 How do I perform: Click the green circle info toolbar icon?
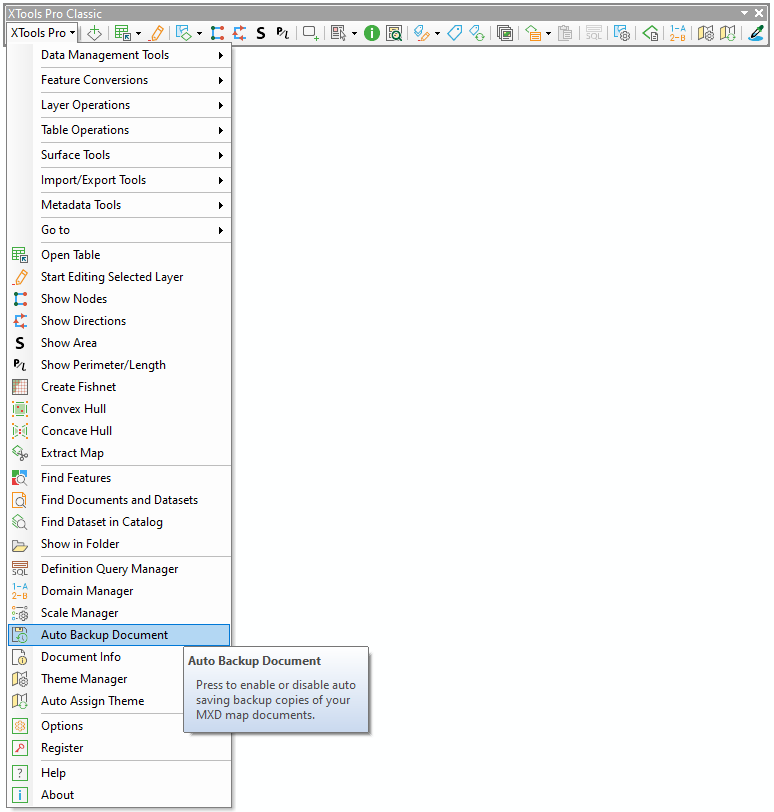372,33
